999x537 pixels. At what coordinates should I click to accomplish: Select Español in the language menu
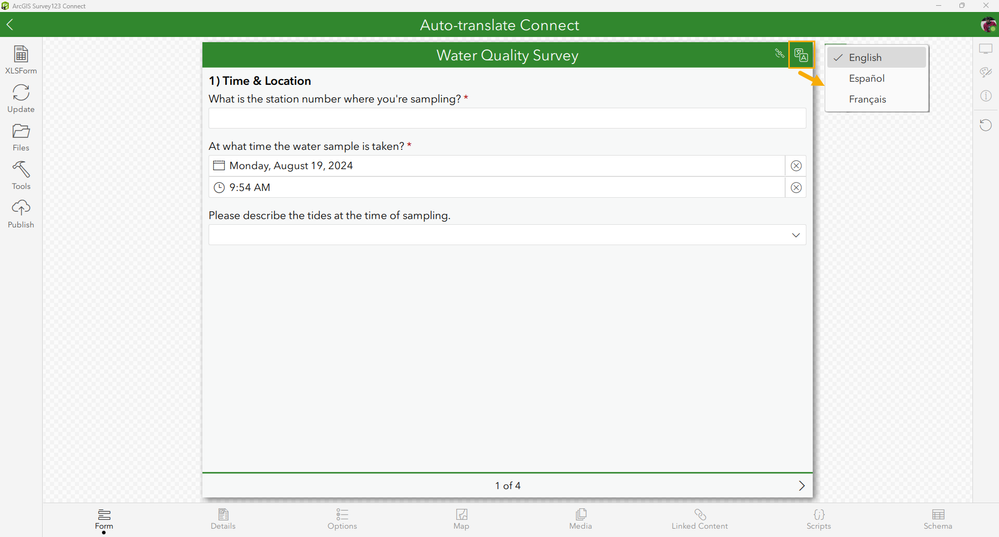coord(877,78)
